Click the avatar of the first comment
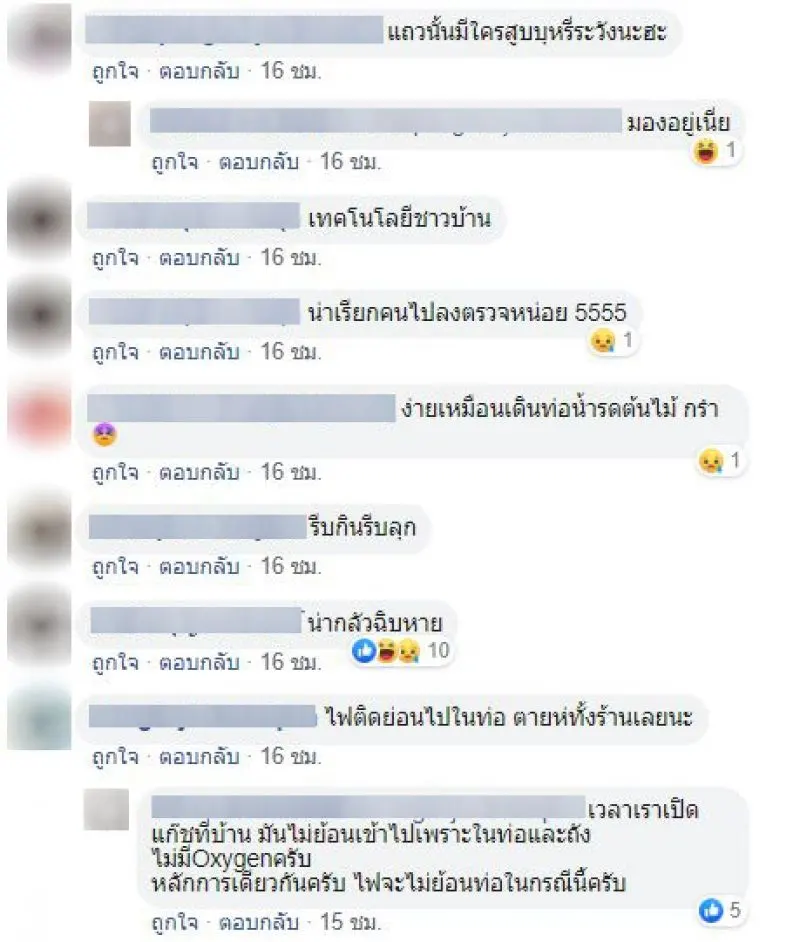The image size is (800, 942). coord(40,37)
